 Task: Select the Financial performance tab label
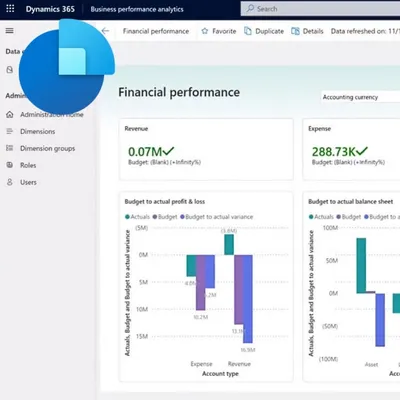(156, 31)
